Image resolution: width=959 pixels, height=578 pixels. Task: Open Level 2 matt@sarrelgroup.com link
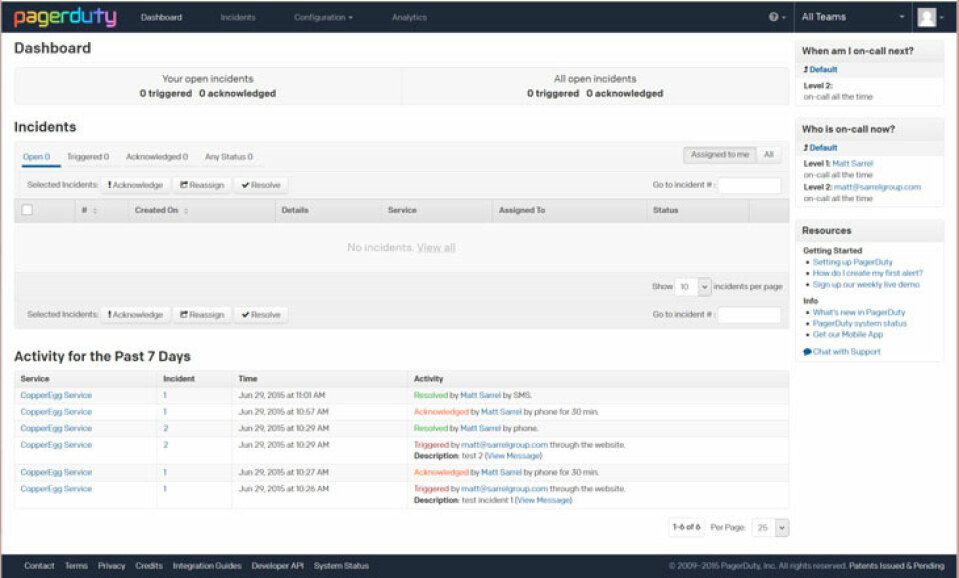tap(877, 187)
